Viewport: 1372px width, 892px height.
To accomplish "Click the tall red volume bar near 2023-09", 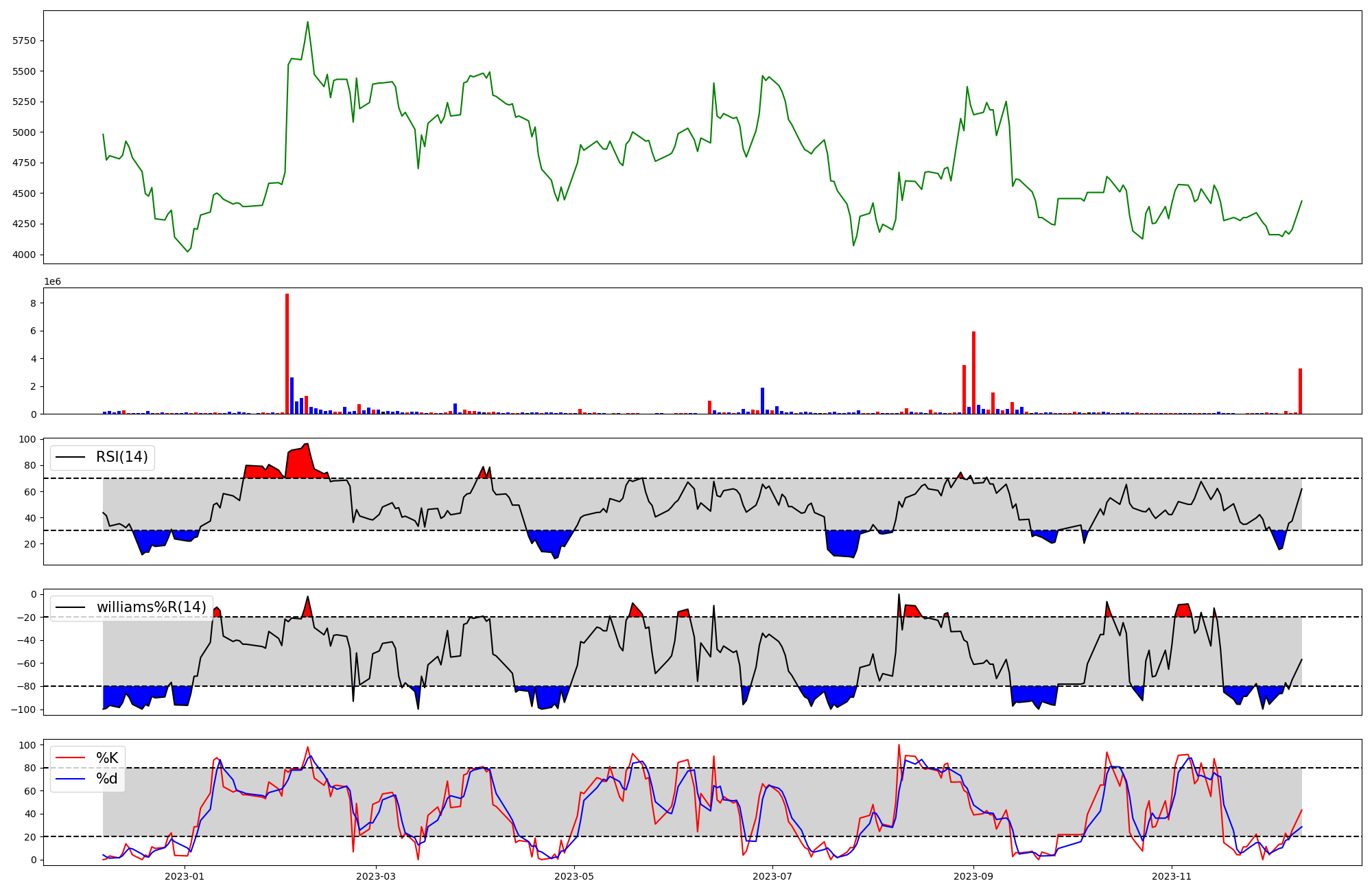I will click(973, 373).
